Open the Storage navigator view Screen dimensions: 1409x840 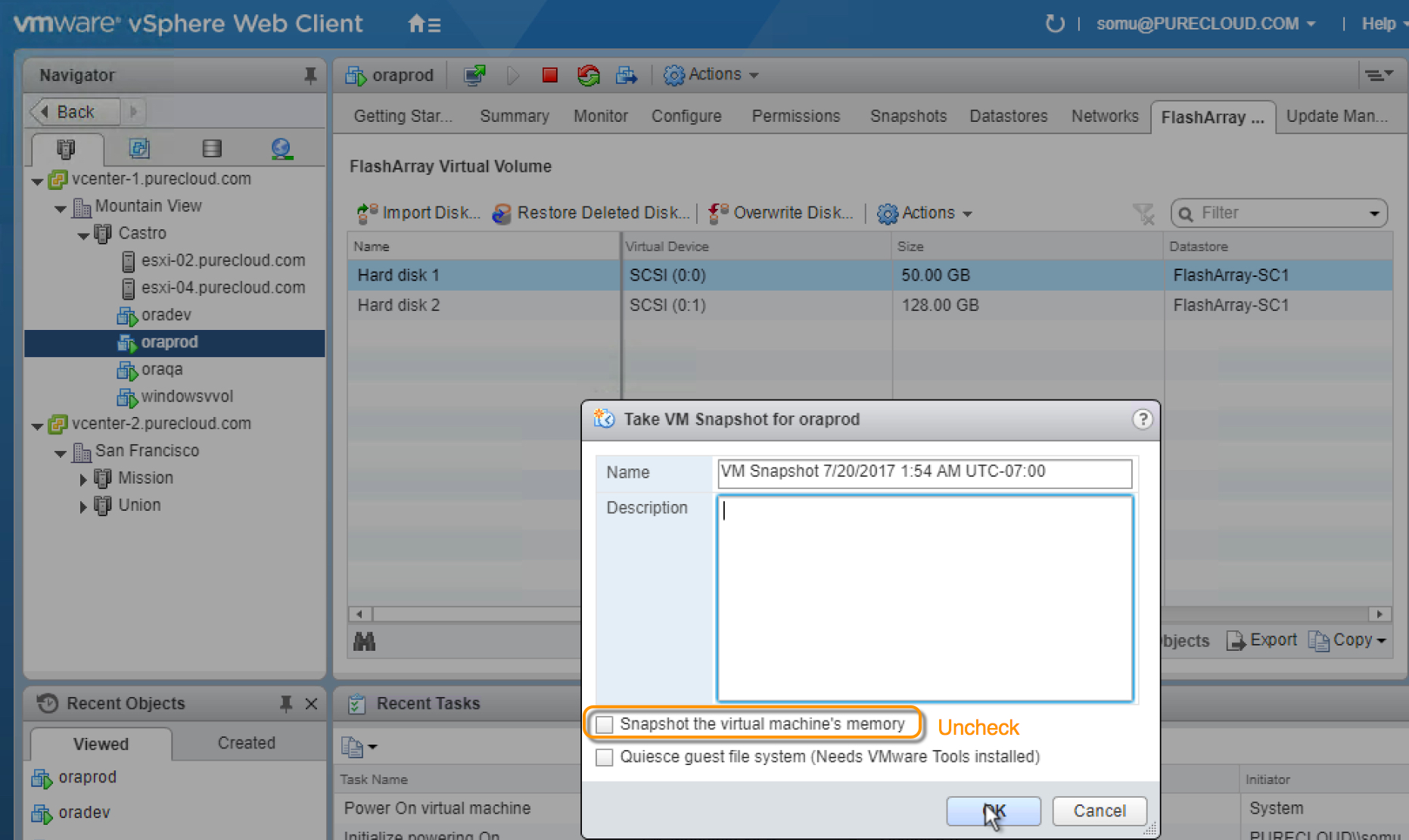click(x=212, y=148)
